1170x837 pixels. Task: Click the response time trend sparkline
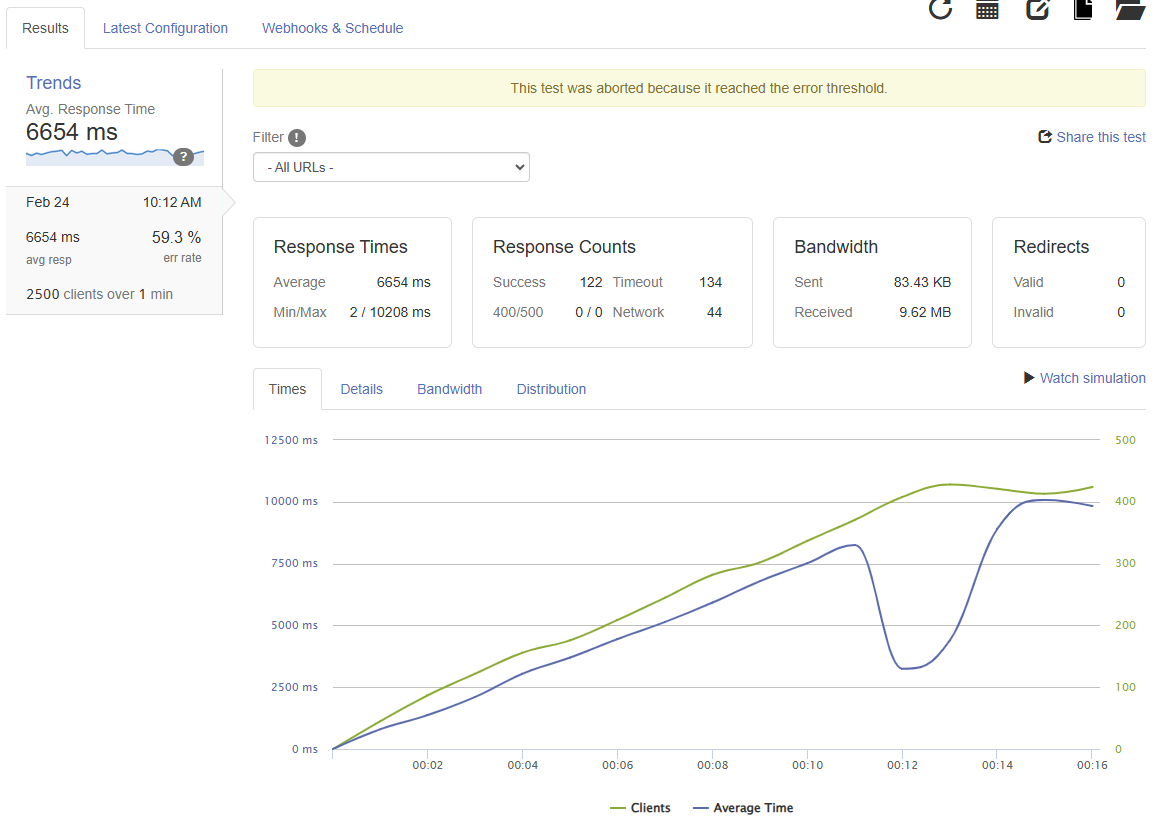100,154
